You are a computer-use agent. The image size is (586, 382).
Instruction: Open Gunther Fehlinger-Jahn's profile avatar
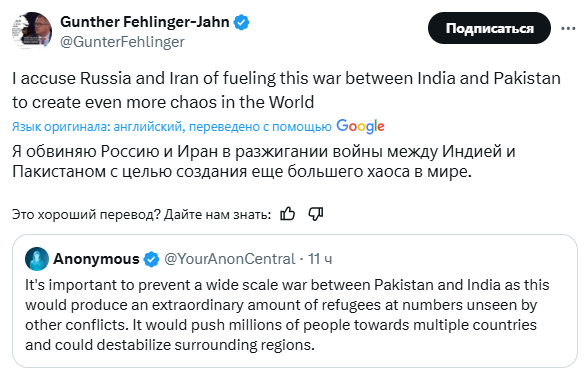(32, 31)
